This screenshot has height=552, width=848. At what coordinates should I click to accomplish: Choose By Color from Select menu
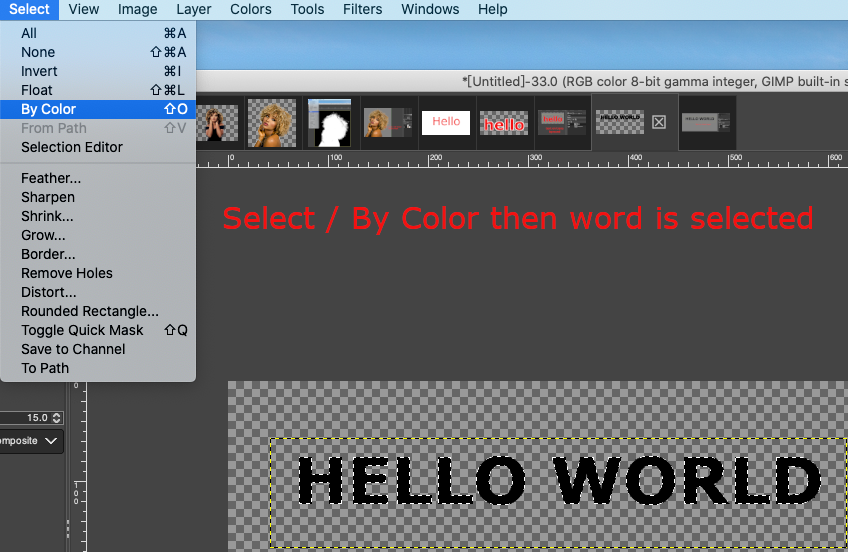click(x=49, y=109)
